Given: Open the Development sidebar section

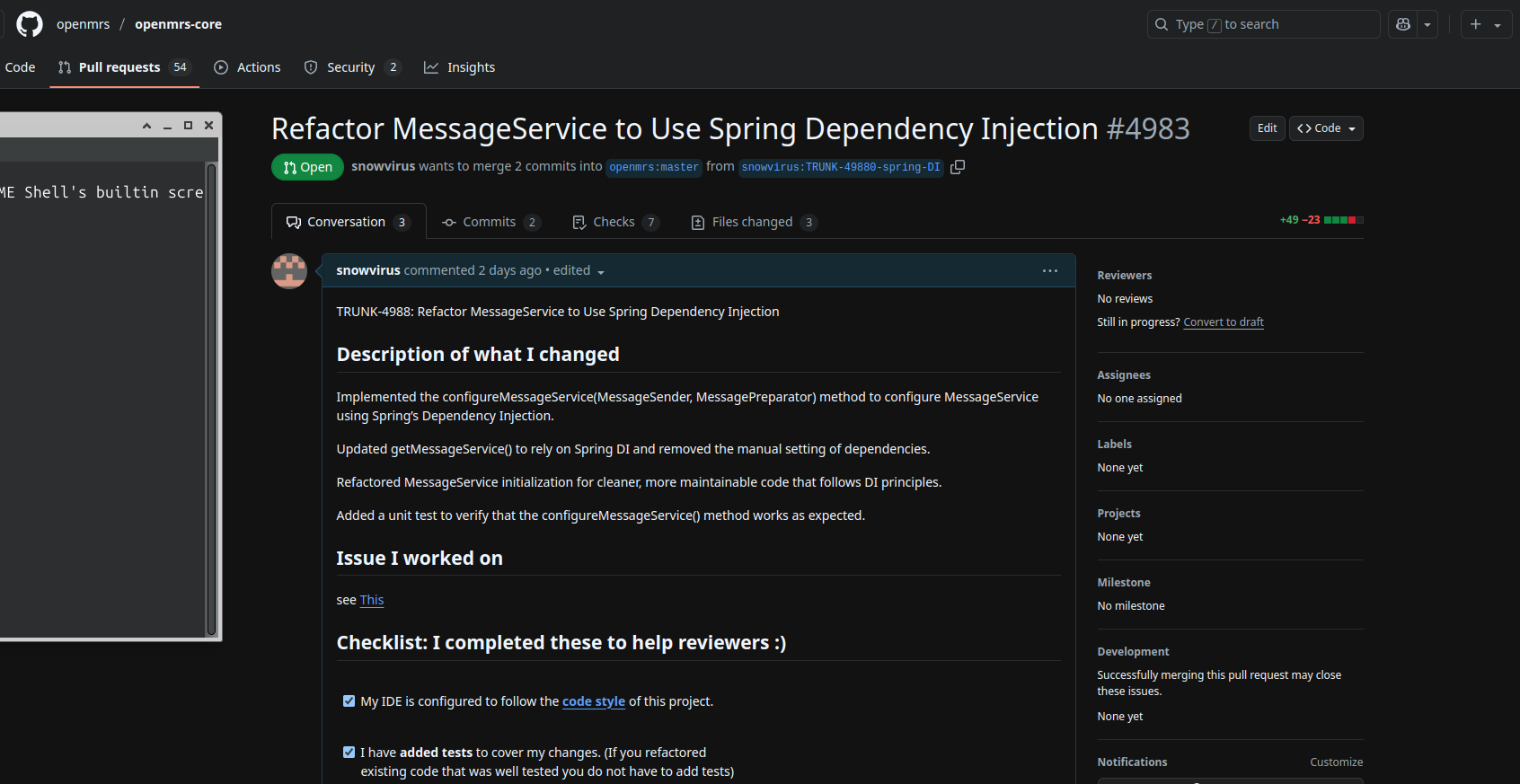Looking at the screenshot, I should click(1133, 652).
